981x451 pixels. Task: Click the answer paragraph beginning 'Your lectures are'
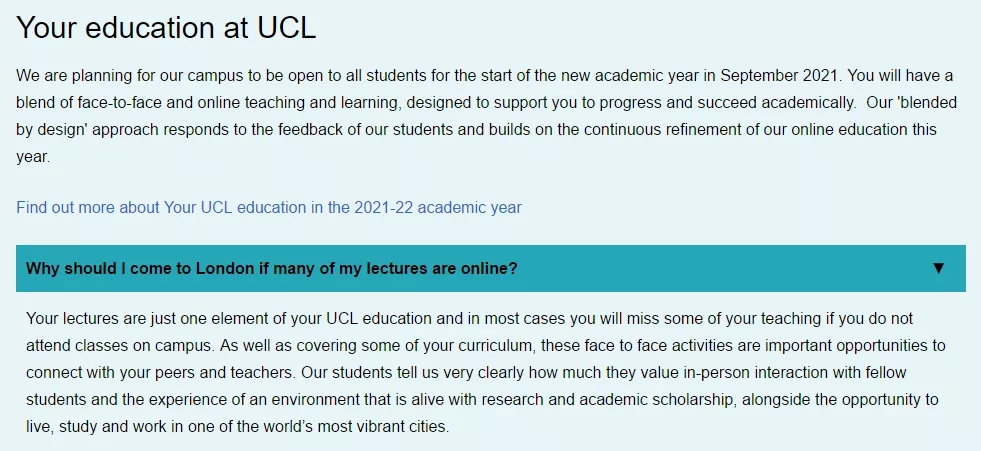(x=486, y=373)
